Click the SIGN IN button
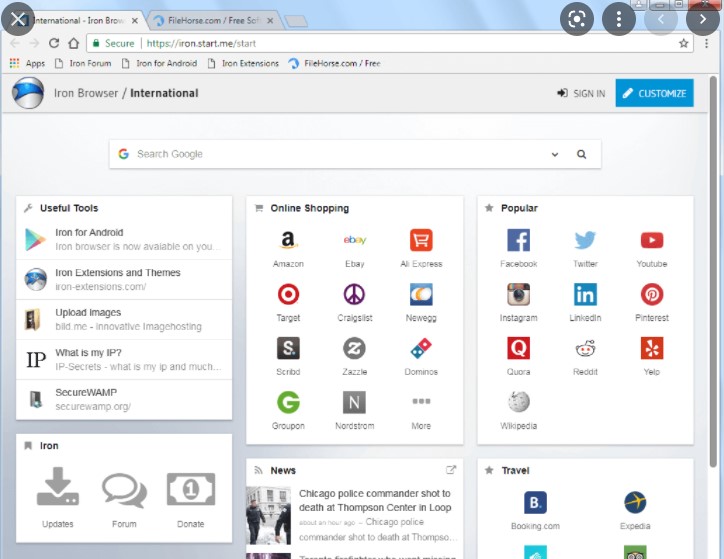Viewport: 724px width, 559px height. pos(581,93)
